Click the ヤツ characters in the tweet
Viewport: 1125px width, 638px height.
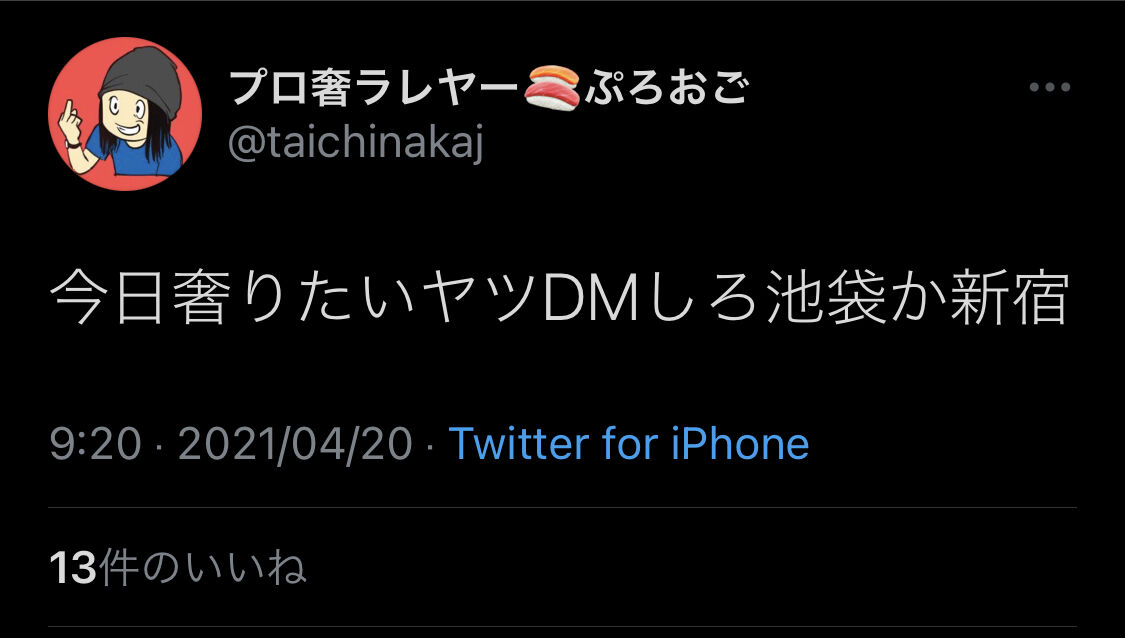click(x=480, y=298)
